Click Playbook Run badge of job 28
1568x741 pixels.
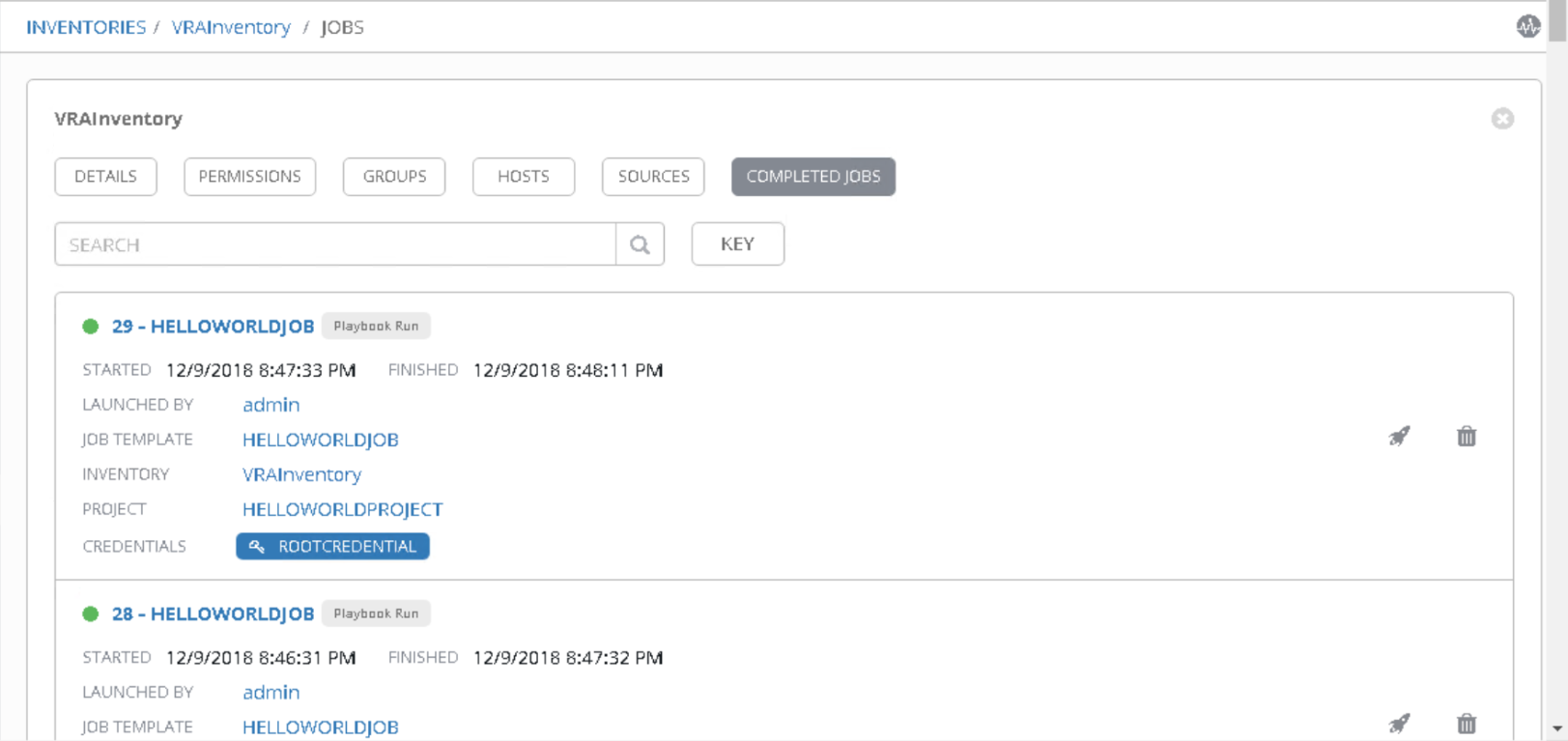click(376, 613)
